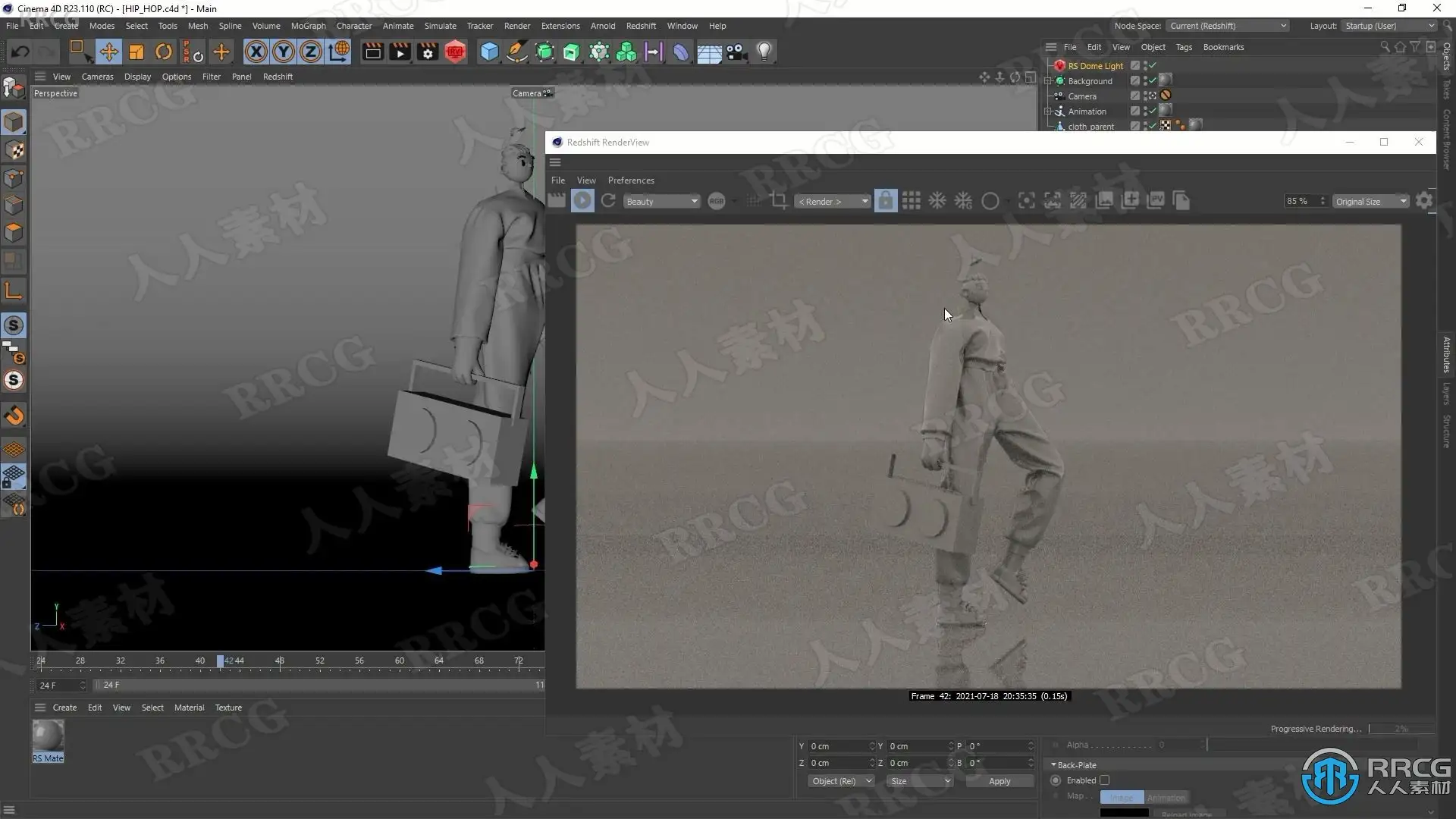Open RenderView settings gear
The image size is (1456, 819).
[1424, 201]
